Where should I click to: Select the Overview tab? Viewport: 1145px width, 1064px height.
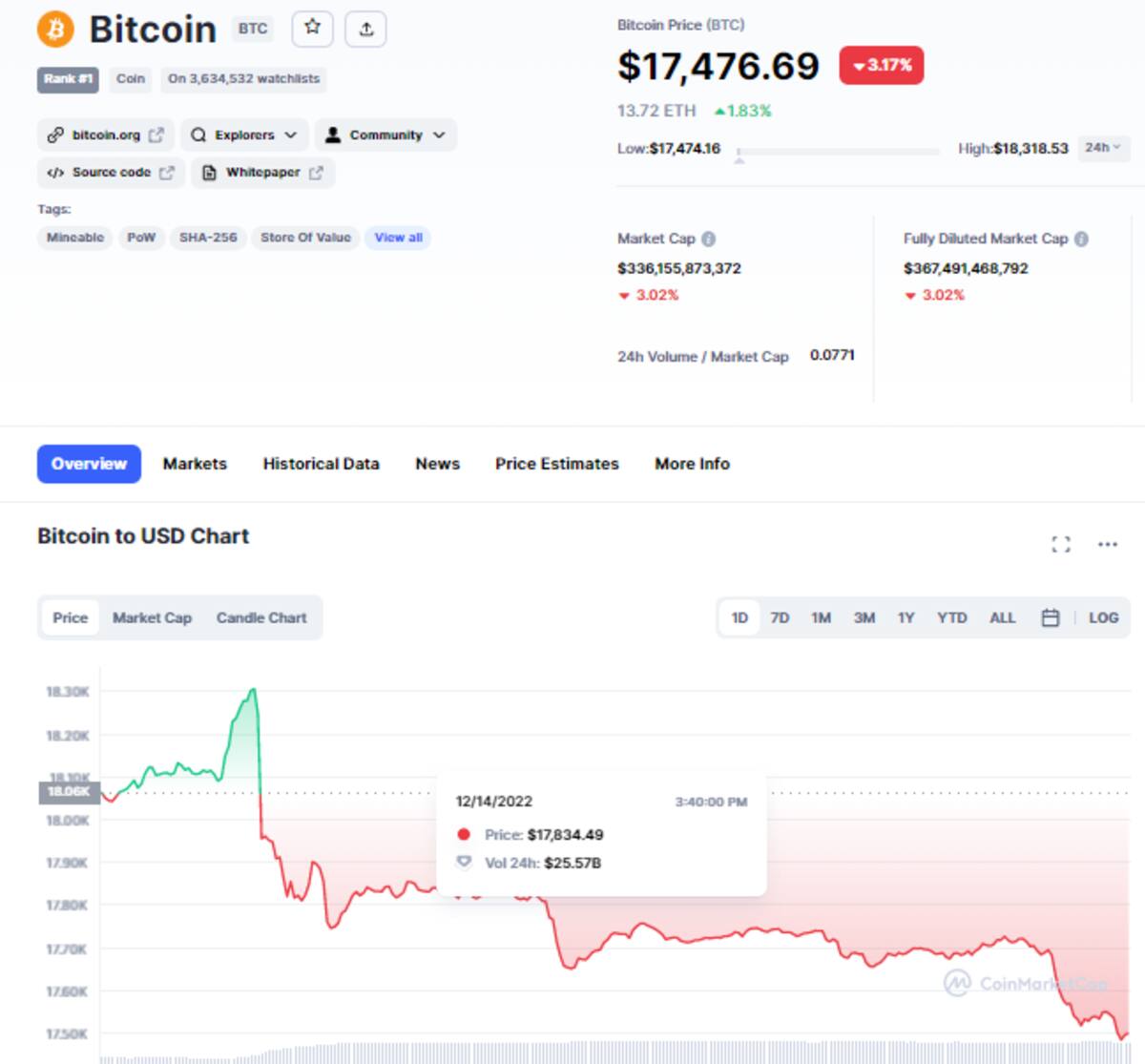[89, 464]
